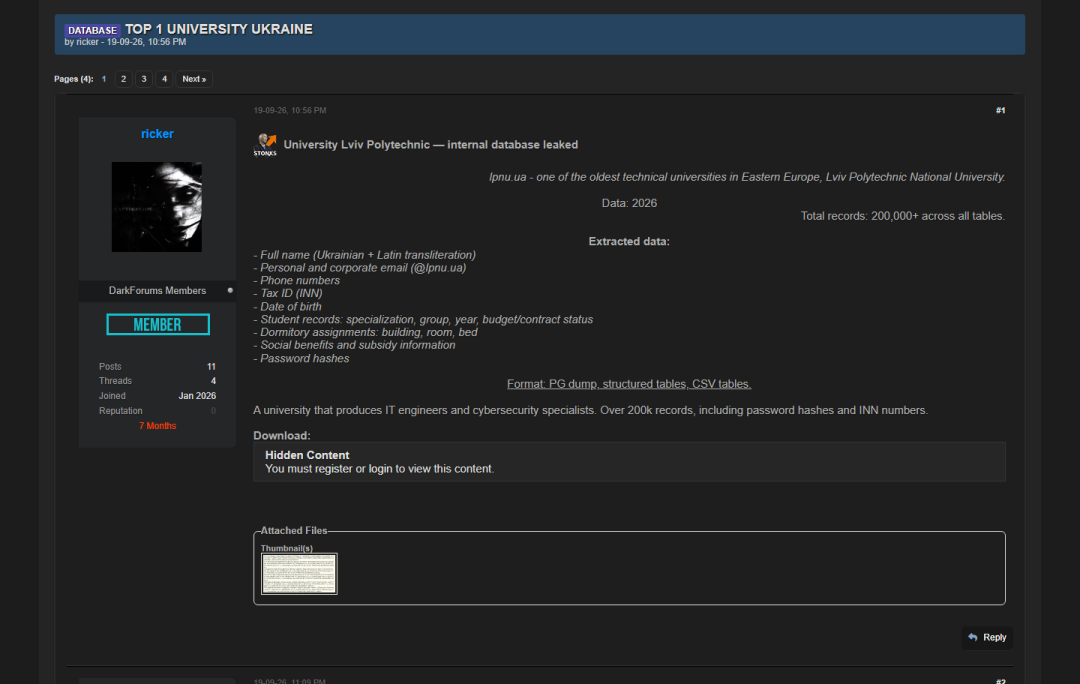Click the Attached Files legend label

pyautogui.click(x=294, y=530)
